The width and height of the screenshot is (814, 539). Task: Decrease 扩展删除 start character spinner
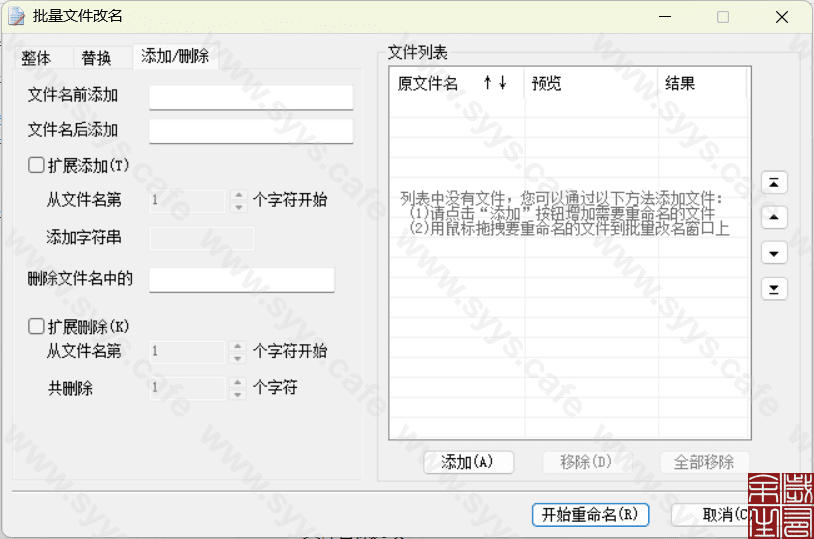point(237,358)
